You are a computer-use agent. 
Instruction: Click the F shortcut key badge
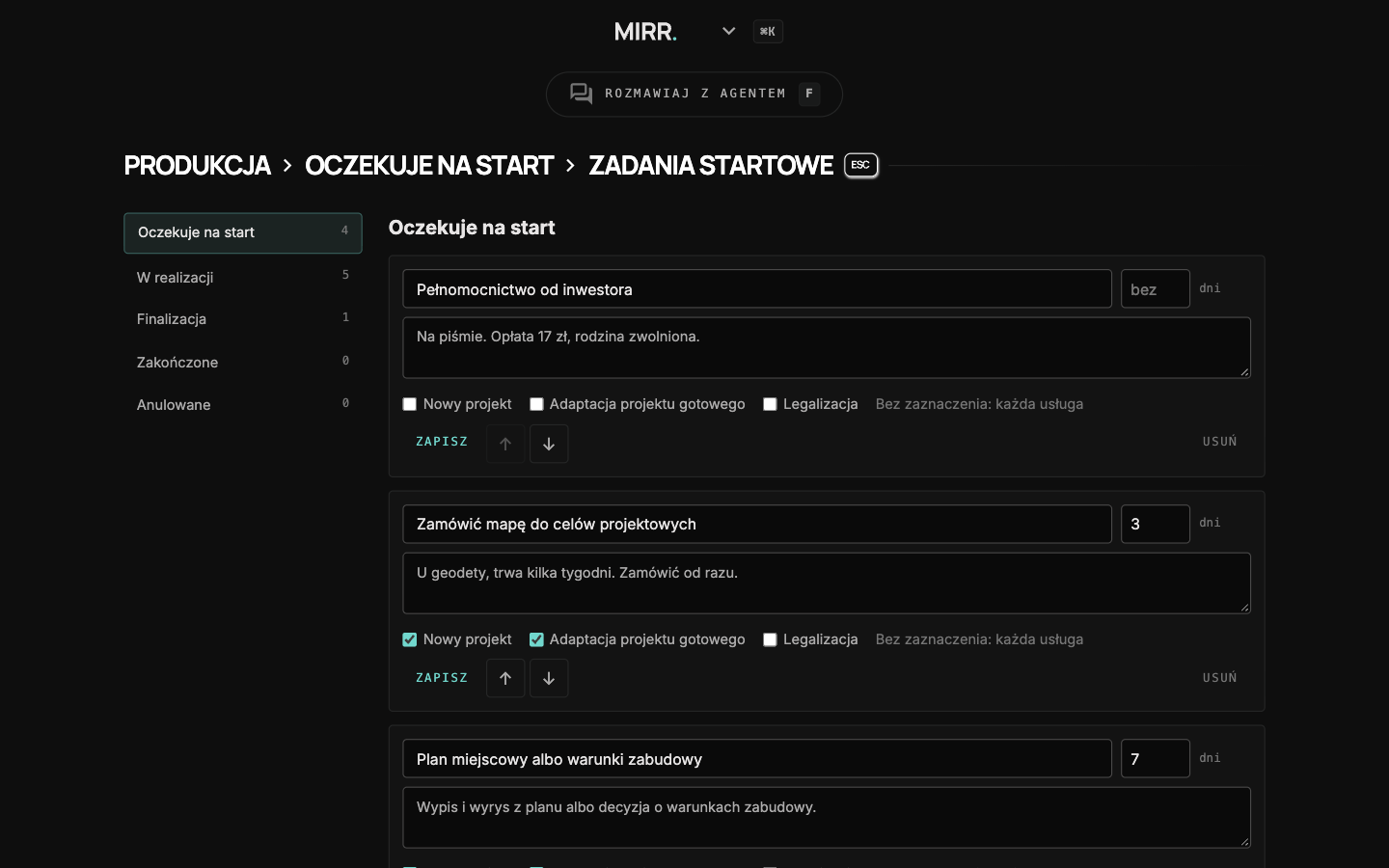(x=809, y=94)
